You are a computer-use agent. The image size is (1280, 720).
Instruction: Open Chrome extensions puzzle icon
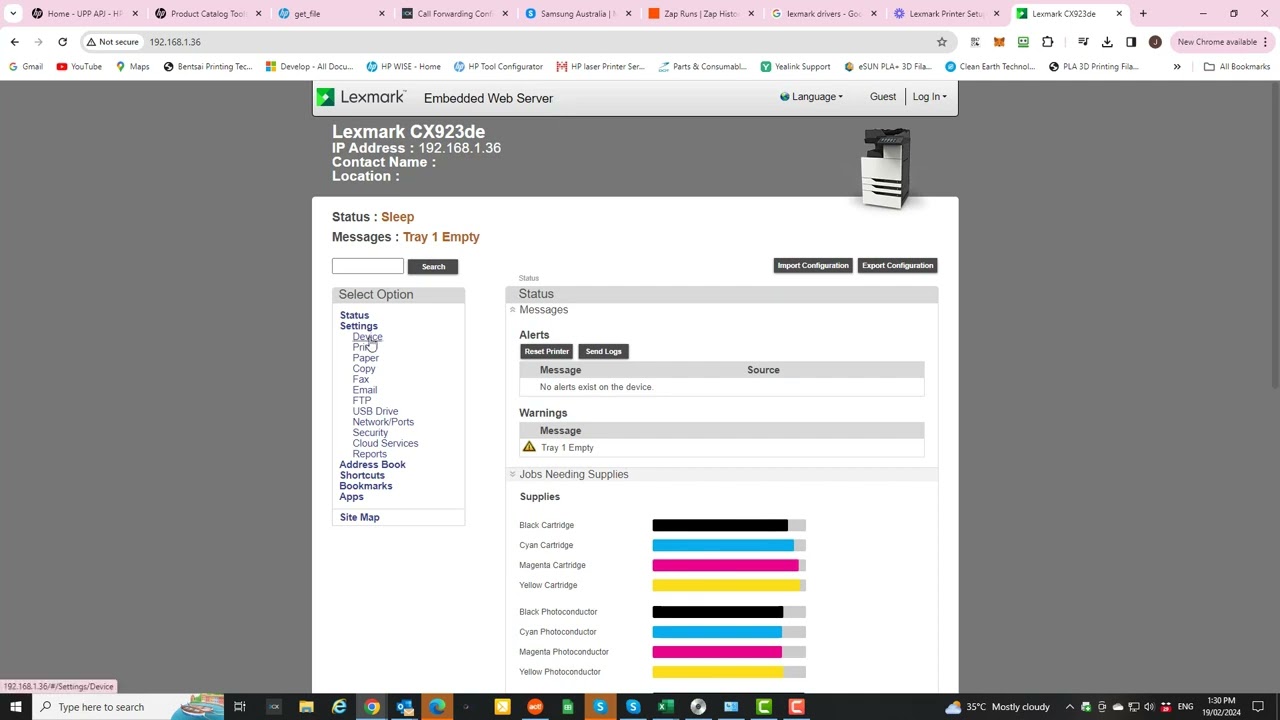(x=1047, y=42)
